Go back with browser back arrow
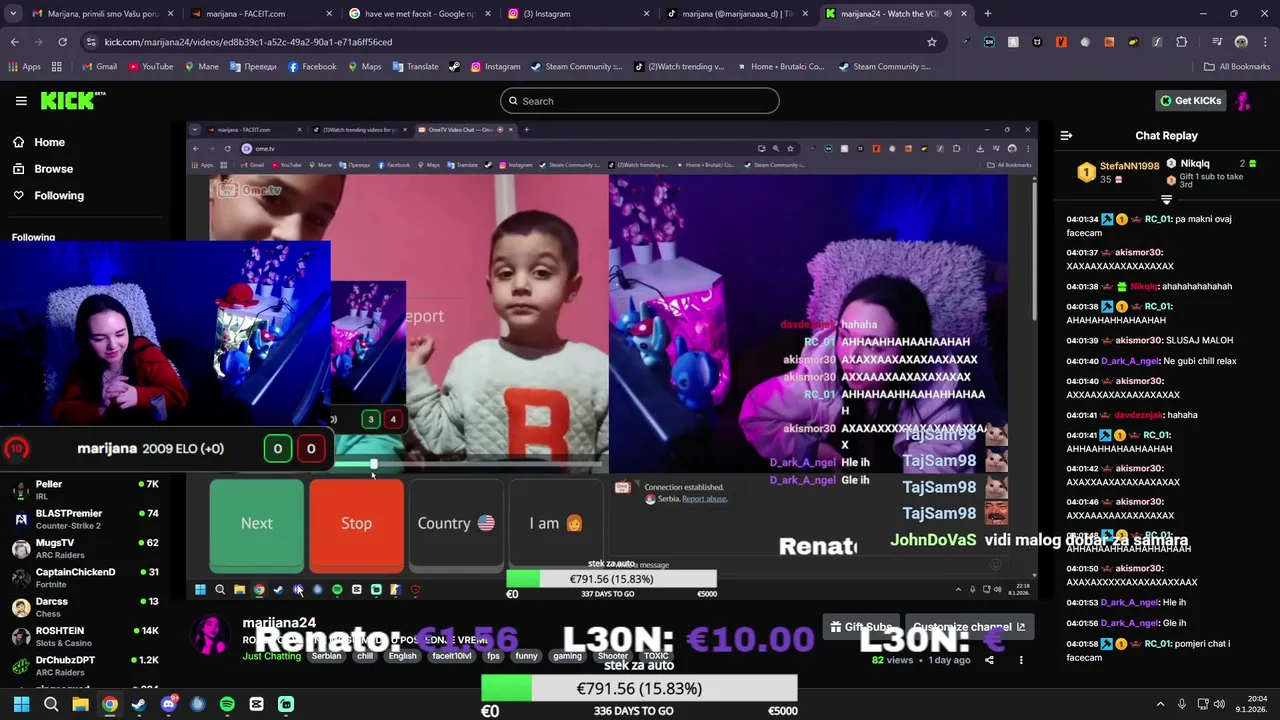The image size is (1280, 720). coord(14,42)
